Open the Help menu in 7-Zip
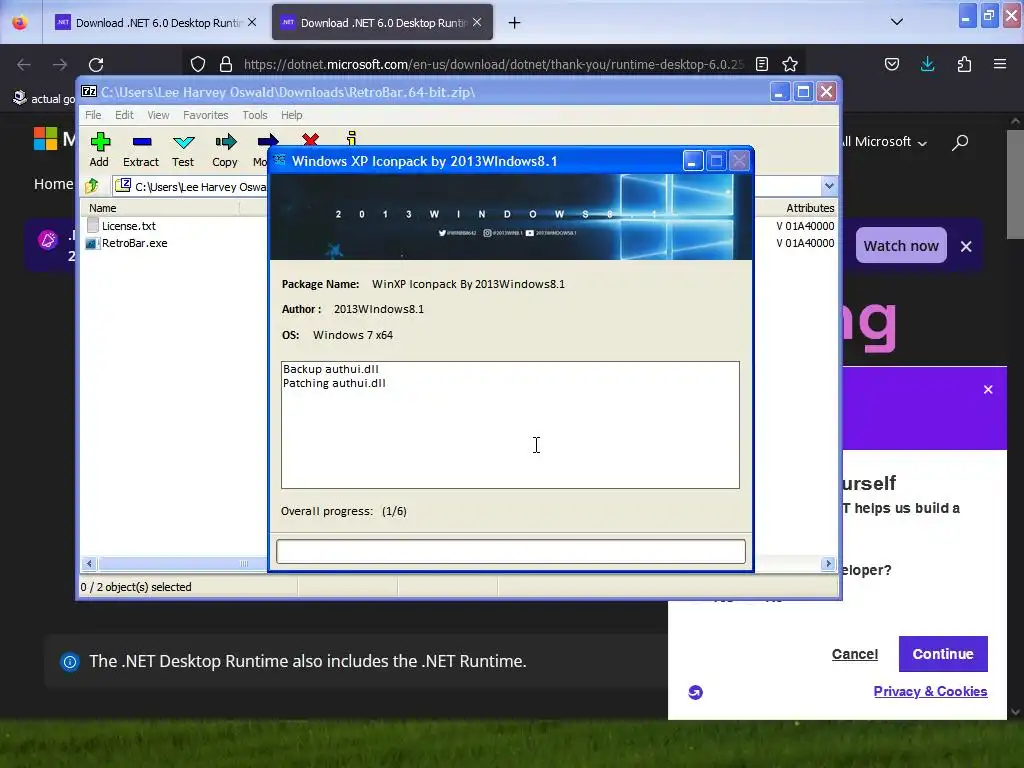1024x768 pixels. pos(291,115)
